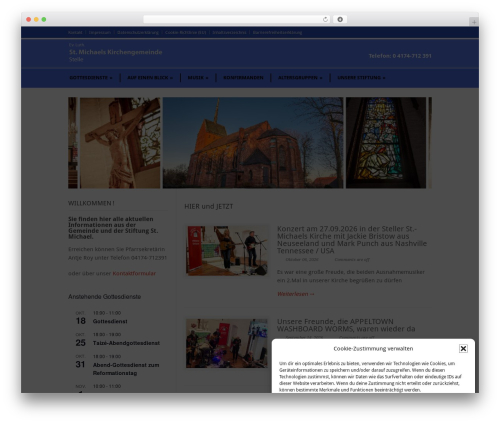Click the WILLKOMMEN ! sidebar heading
Image resolution: width=500 pixels, height=423 pixels.
[91, 203]
